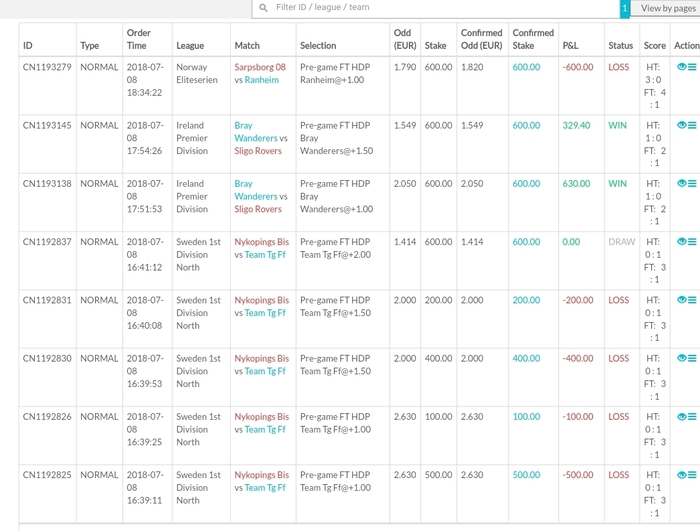Click Confirmed Odd (EUR) column header
This screenshot has width=700, height=531.
tap(482, 39)
